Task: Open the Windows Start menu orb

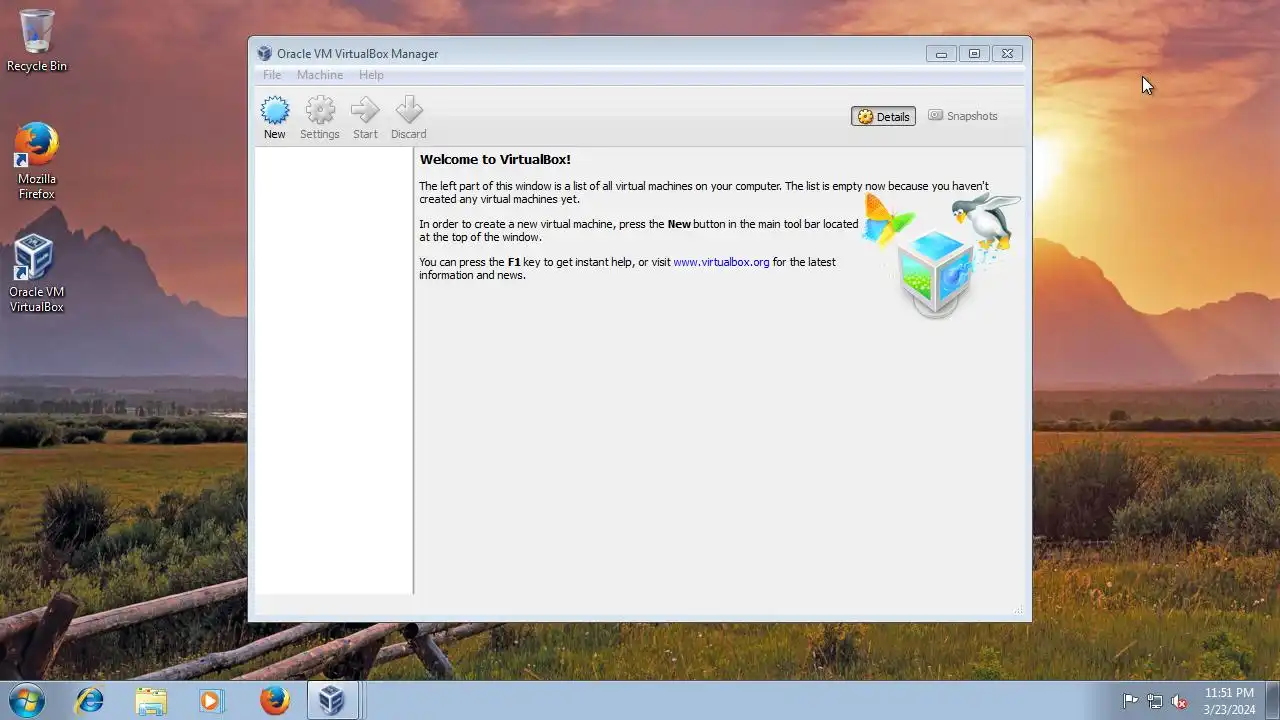Action: [27, 700]
